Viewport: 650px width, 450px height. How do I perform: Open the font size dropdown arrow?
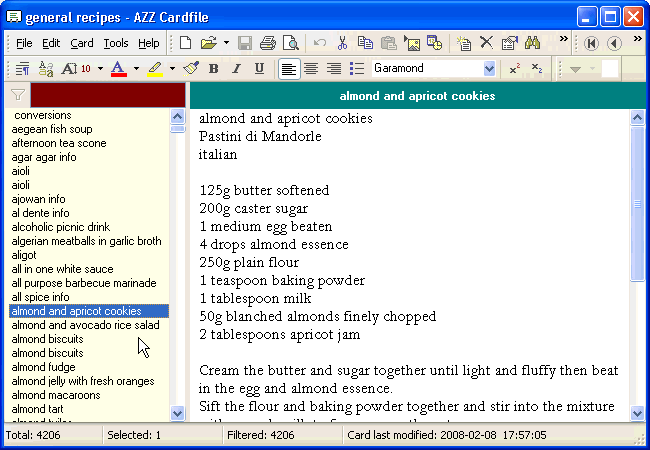pyautogui.click(x=100, y=68)
